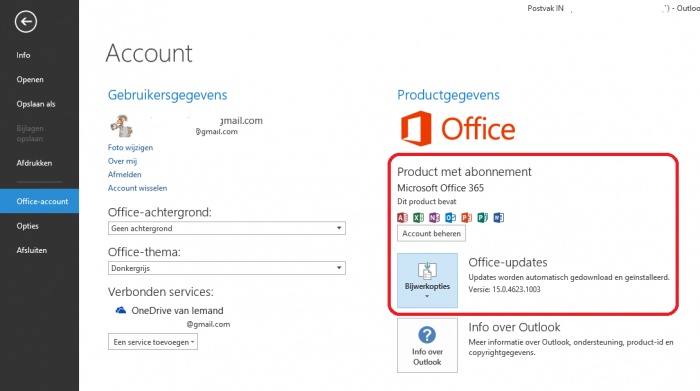Click the Access app icon

[x=402, y=217]
